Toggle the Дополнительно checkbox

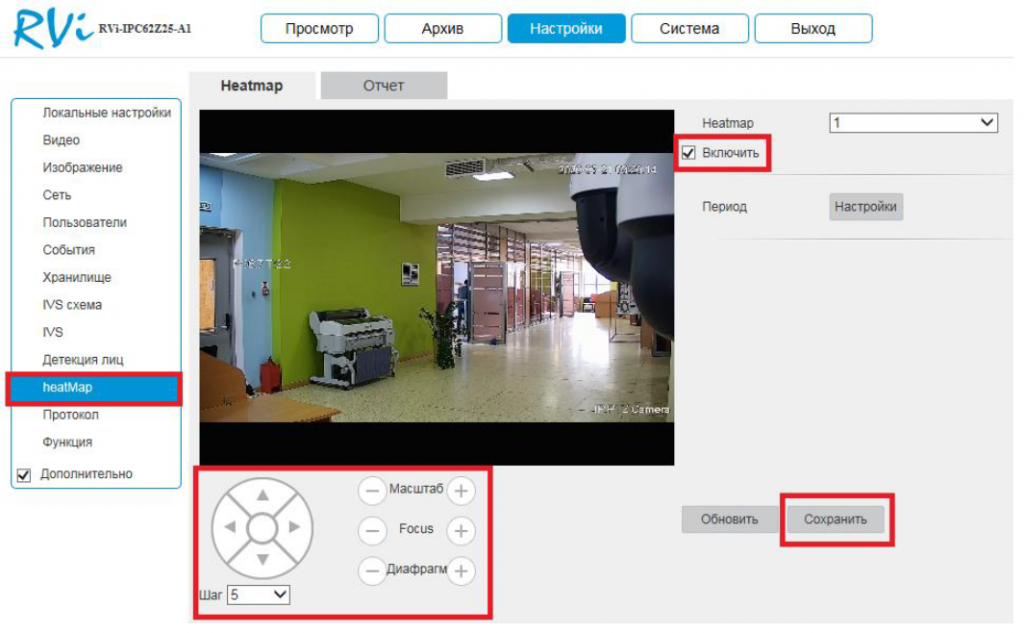pos(25,475)
